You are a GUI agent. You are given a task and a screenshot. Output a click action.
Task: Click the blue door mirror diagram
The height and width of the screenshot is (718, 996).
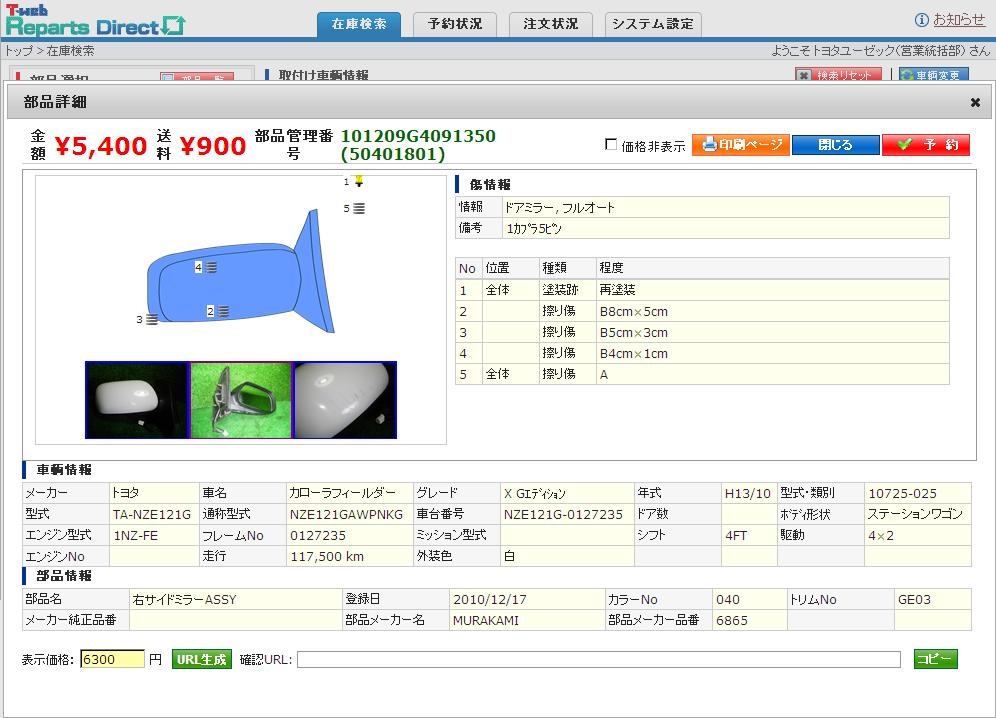241,273
